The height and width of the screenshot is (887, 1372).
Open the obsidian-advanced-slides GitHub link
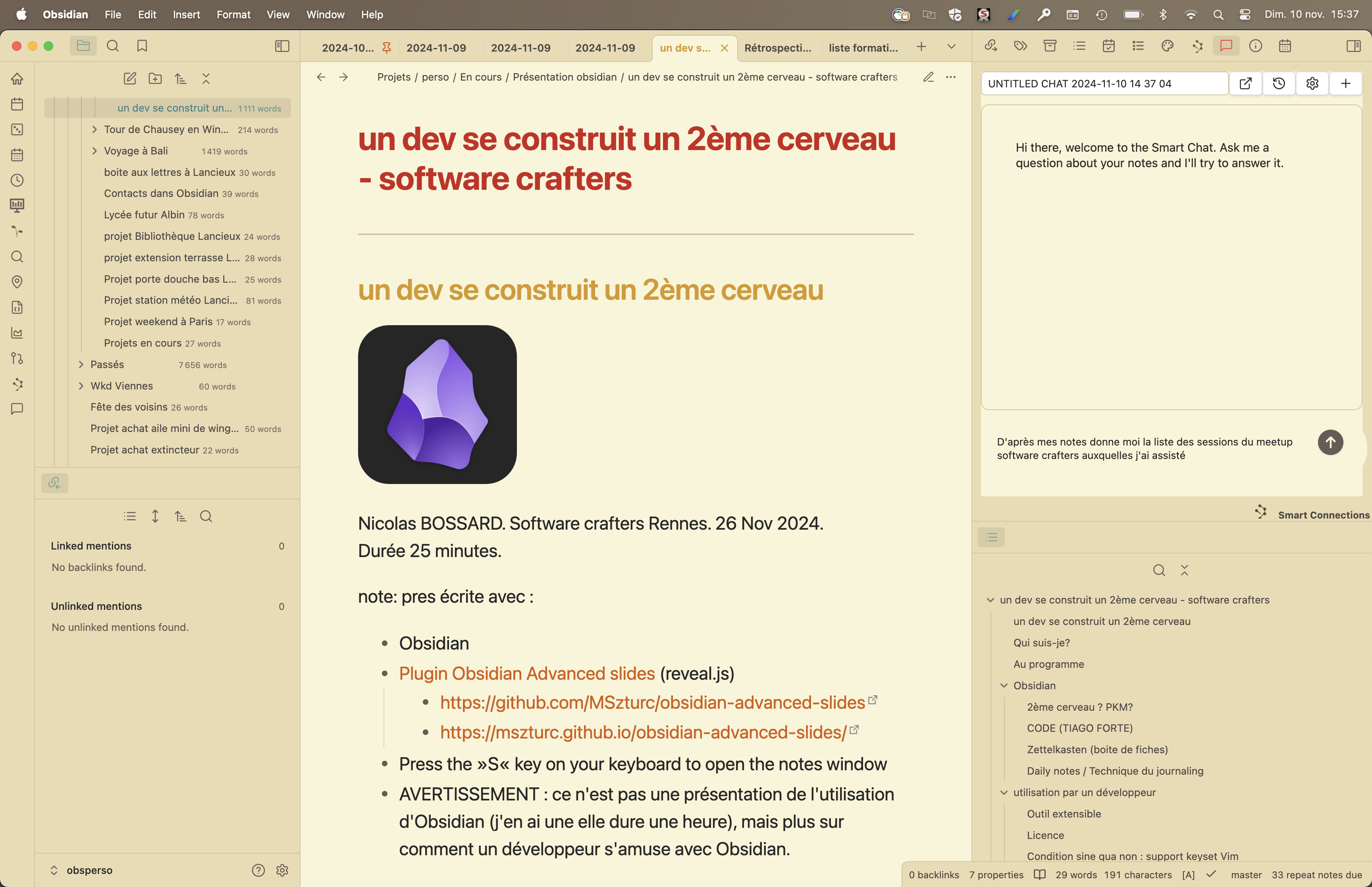652,703
